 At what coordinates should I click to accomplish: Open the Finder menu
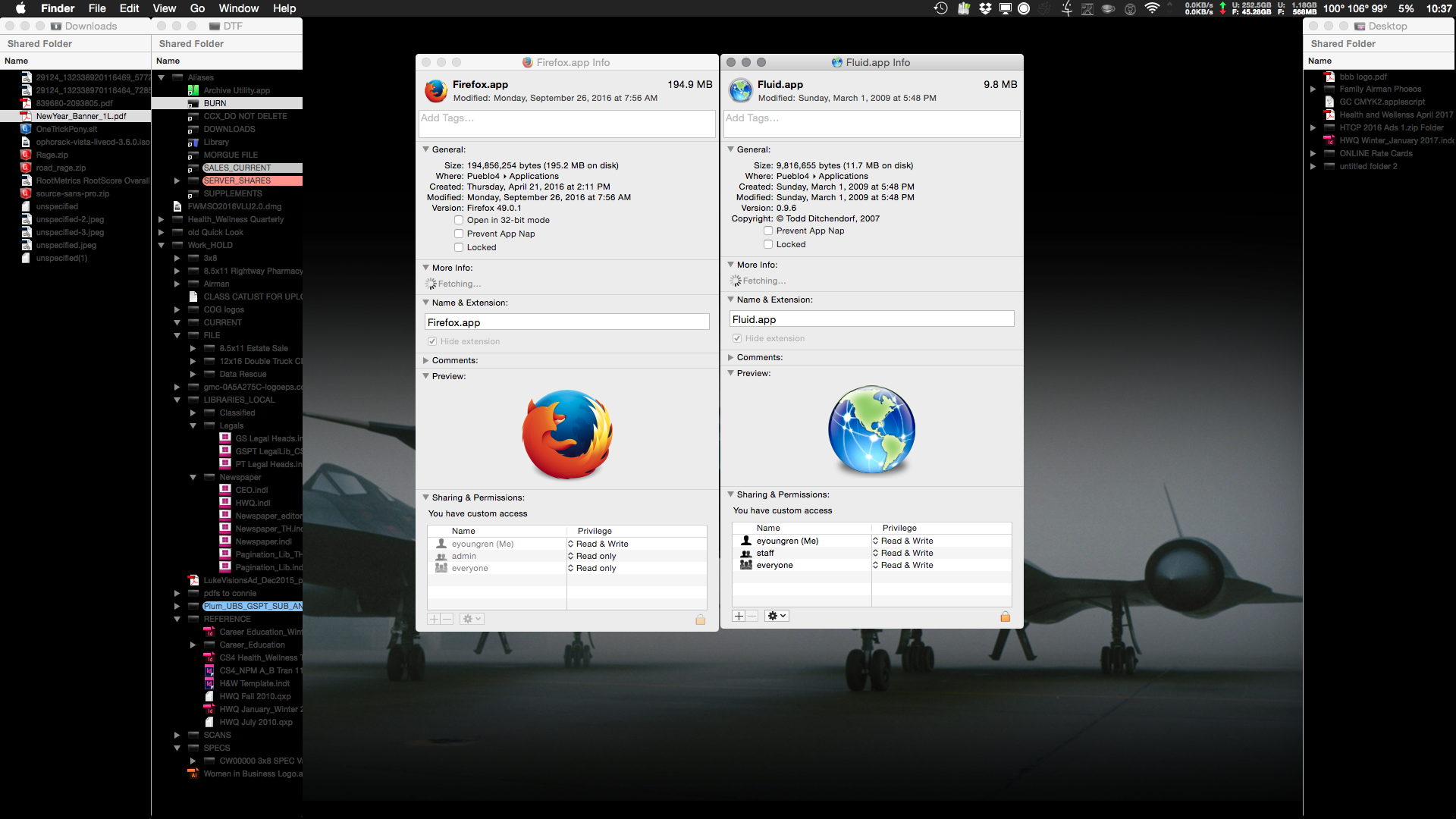pyautogui.click(x=58, y=8)
